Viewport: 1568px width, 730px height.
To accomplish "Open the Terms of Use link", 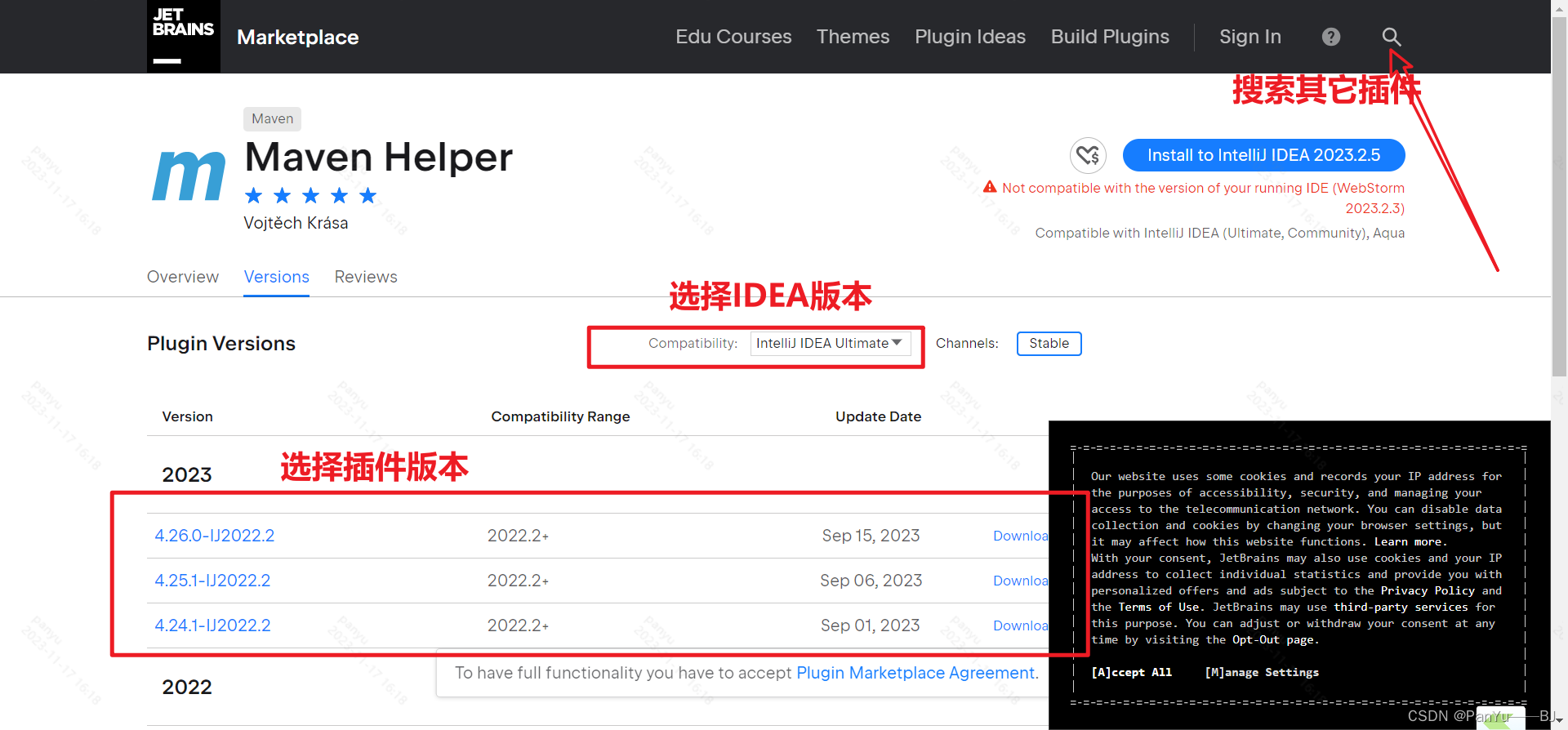I will click(x=1160, y=607).
